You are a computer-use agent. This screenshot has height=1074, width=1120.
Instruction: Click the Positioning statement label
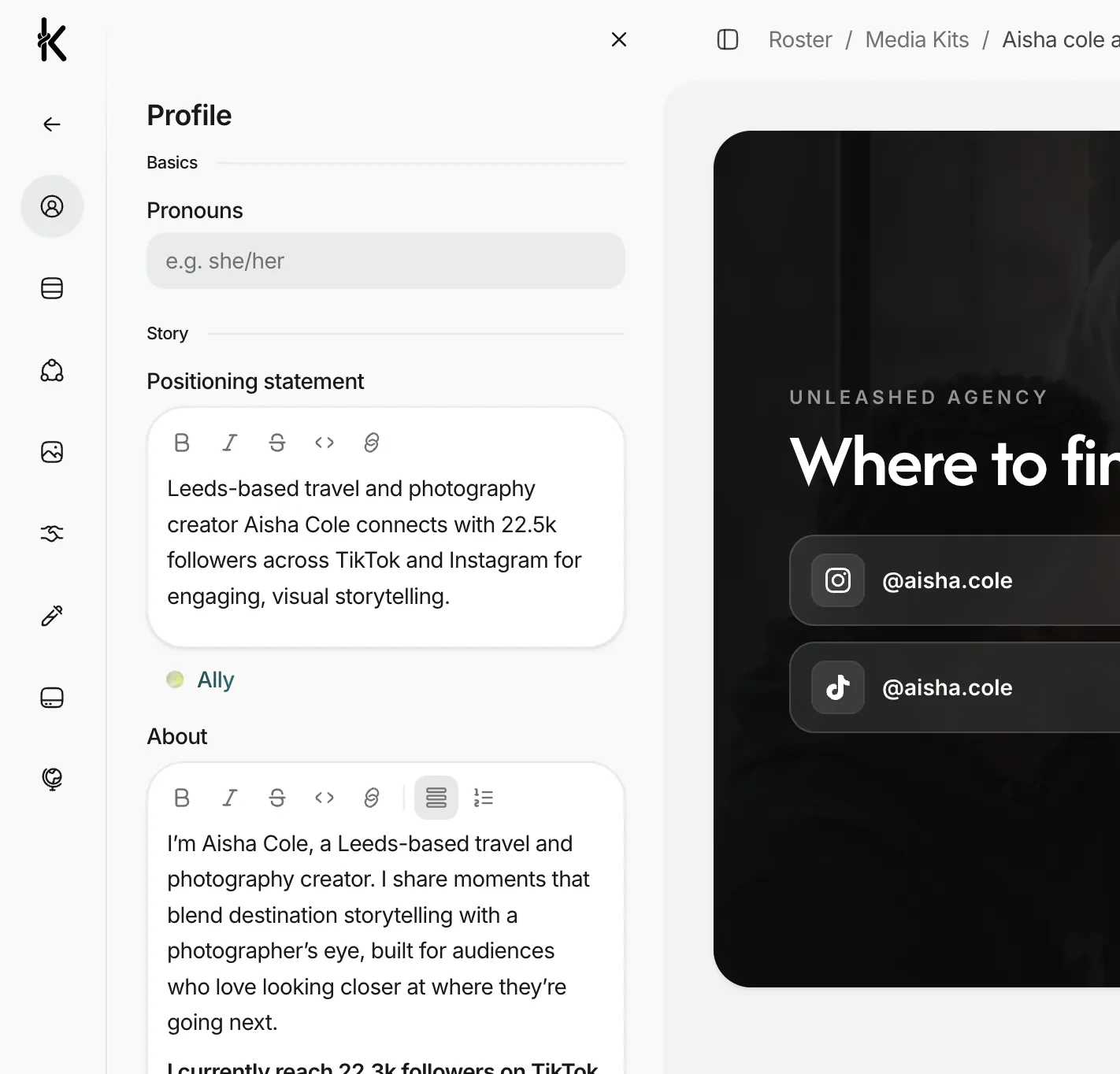(255, 381)
